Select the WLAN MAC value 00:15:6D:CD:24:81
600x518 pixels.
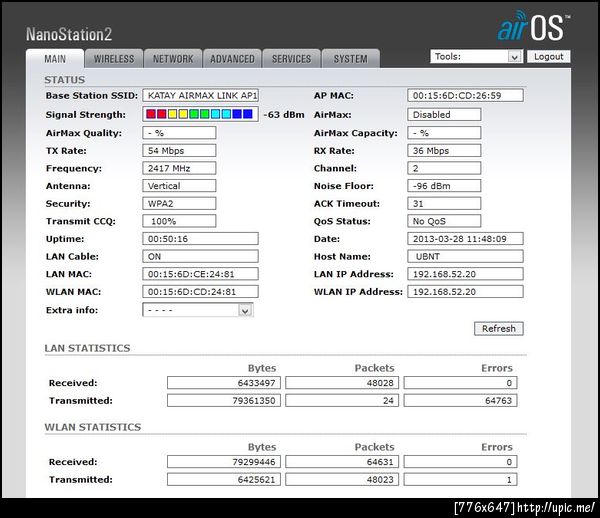point(201,292)
